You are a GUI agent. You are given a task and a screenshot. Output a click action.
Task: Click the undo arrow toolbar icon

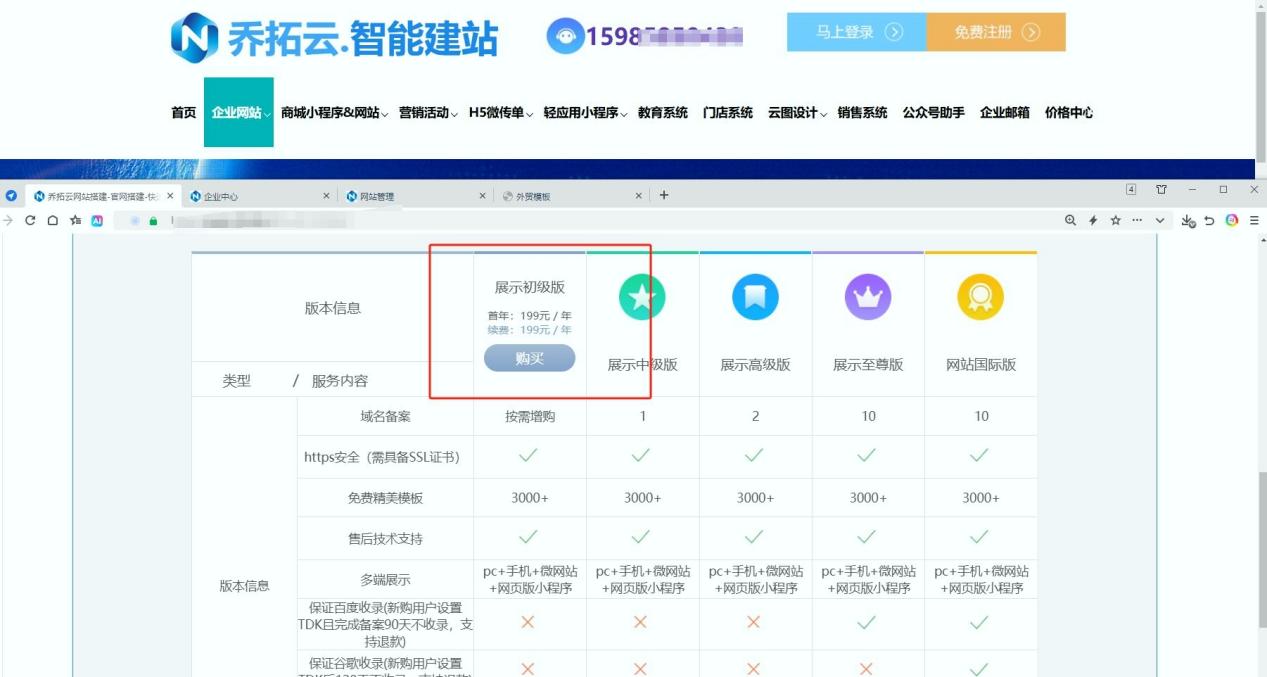click(1209, 220)
